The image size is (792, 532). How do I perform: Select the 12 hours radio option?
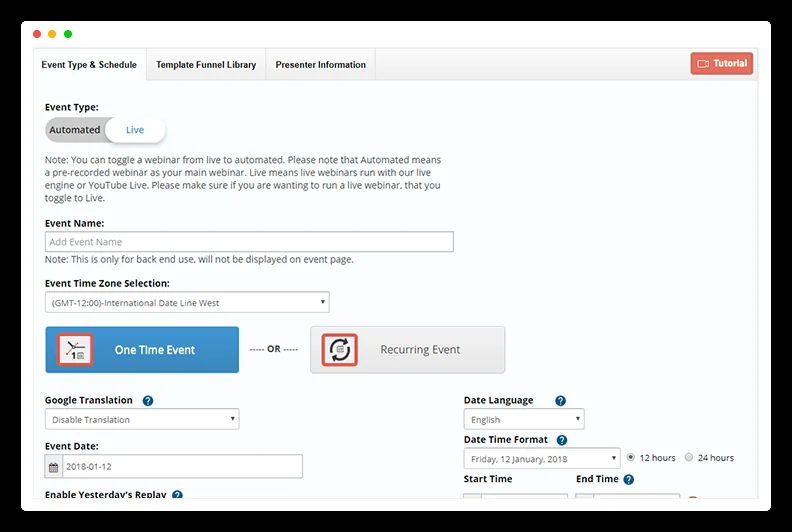(630, 457)
